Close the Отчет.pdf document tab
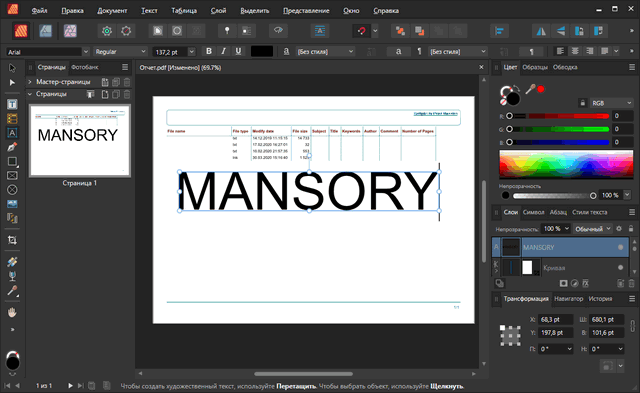 click(x=481, y=67)
